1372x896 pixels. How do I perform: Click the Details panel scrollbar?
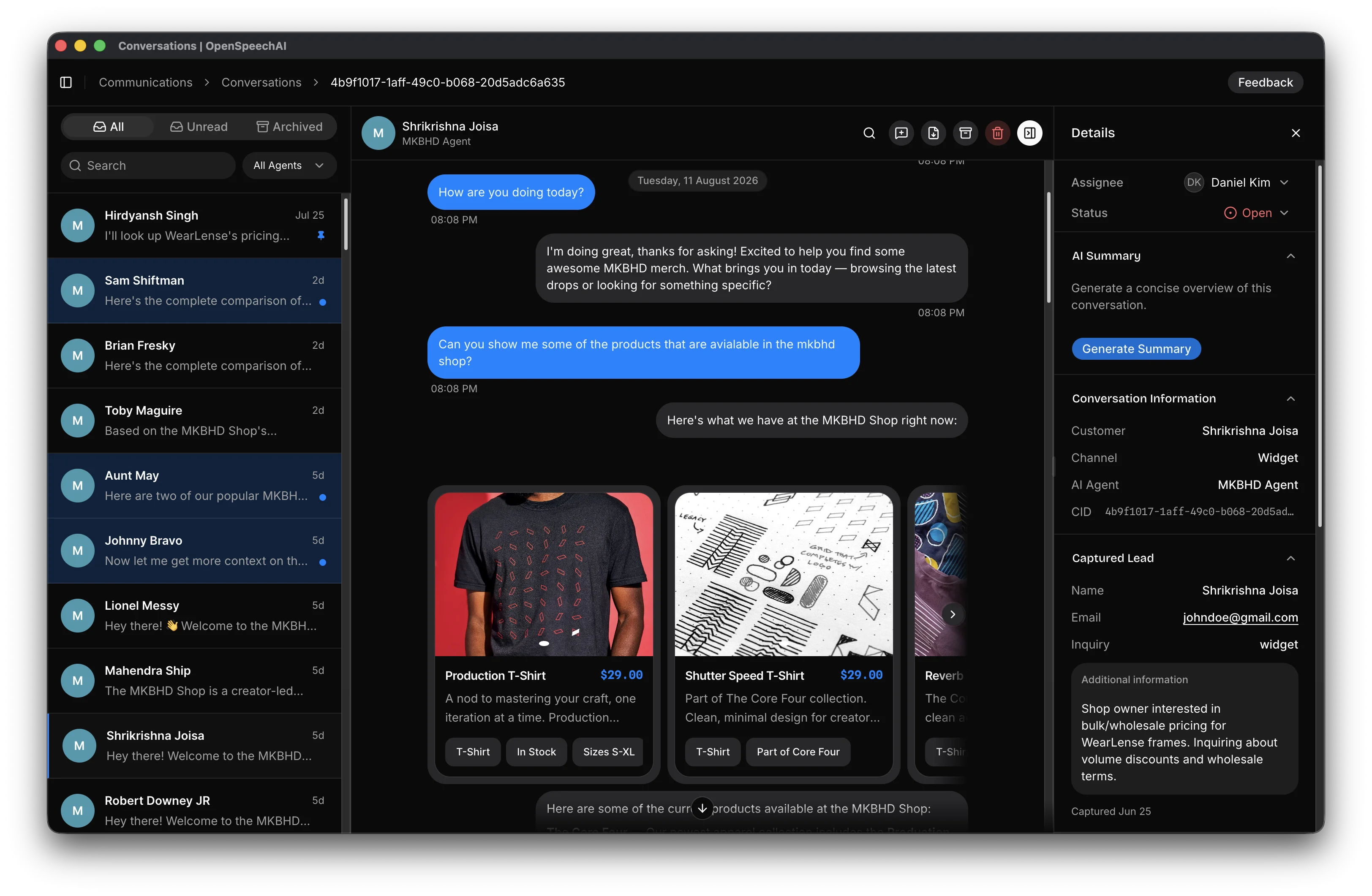[x=1320, y=346]
